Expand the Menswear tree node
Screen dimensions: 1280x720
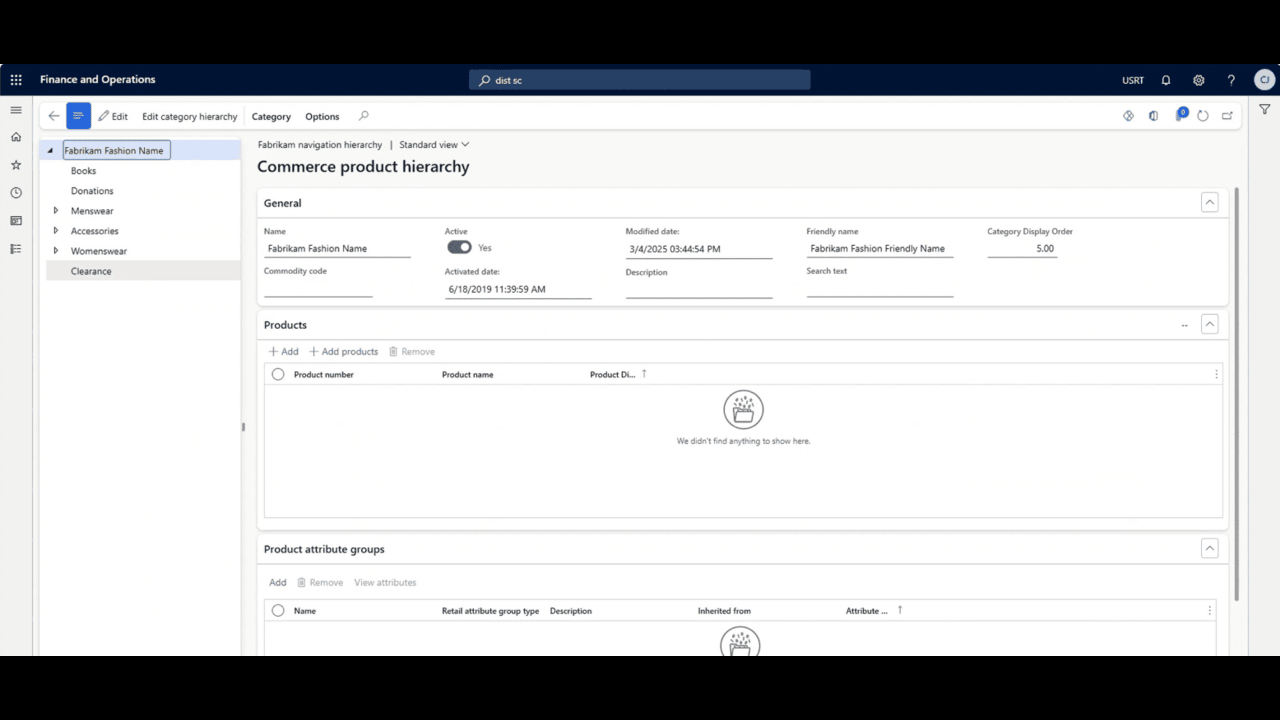pyautogui.click(x=56, y=211)
